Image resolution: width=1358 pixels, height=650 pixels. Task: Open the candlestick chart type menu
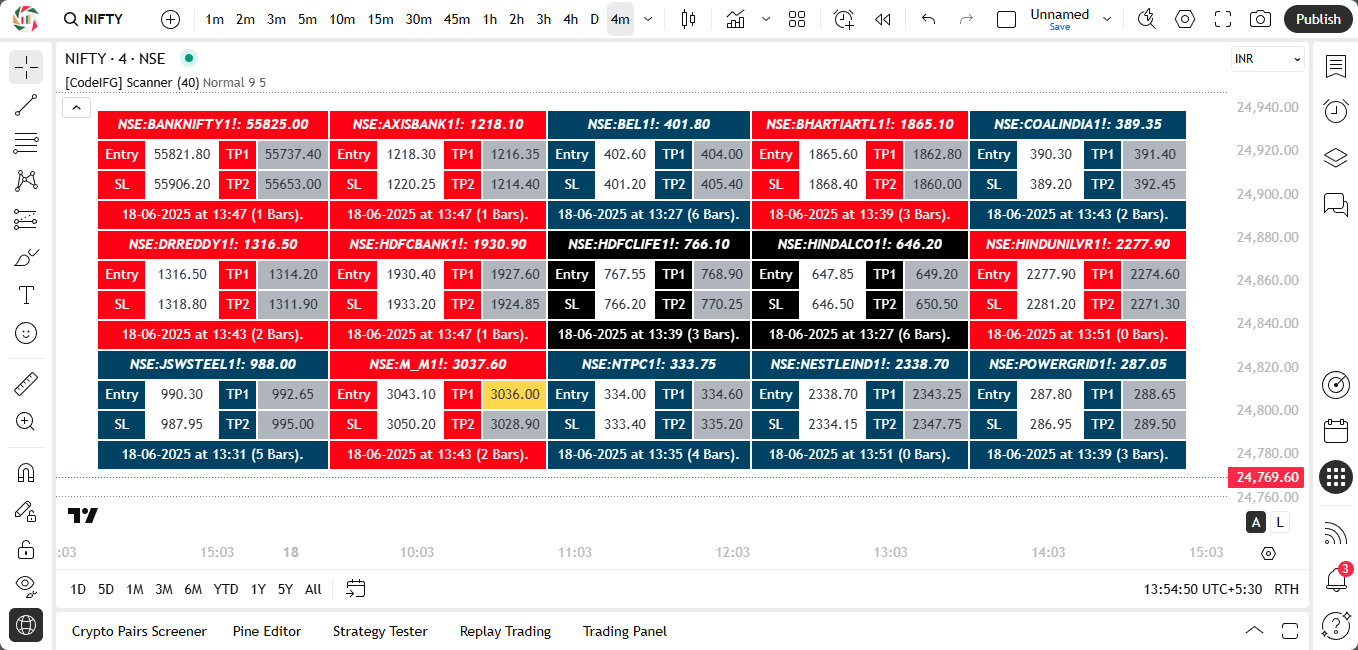pyautogui.click(x=687, y=19)
